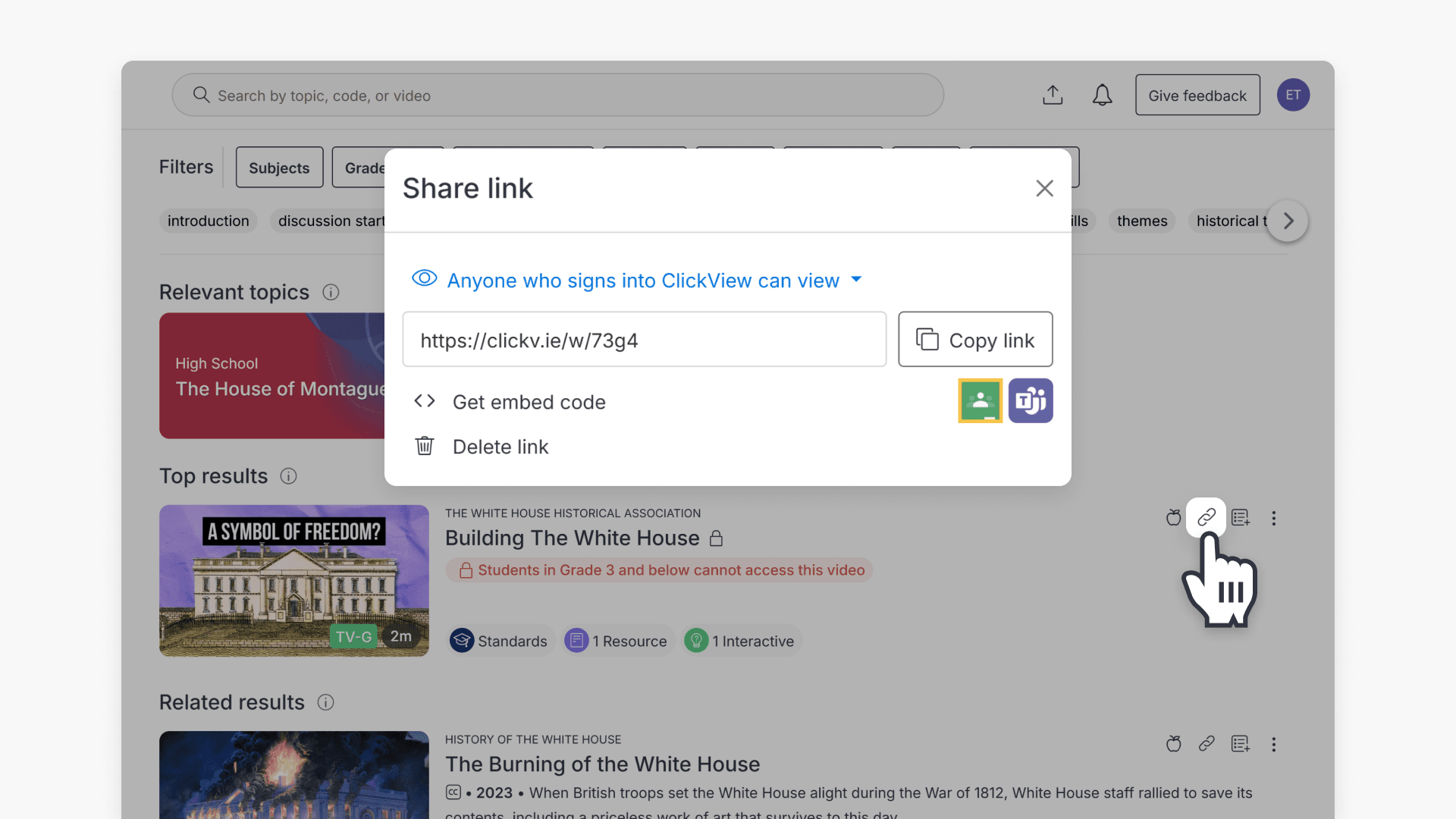The image size is (1456, 819).
Task: Add Building The White House to a playlist
Action: [x=1241, y=517]
